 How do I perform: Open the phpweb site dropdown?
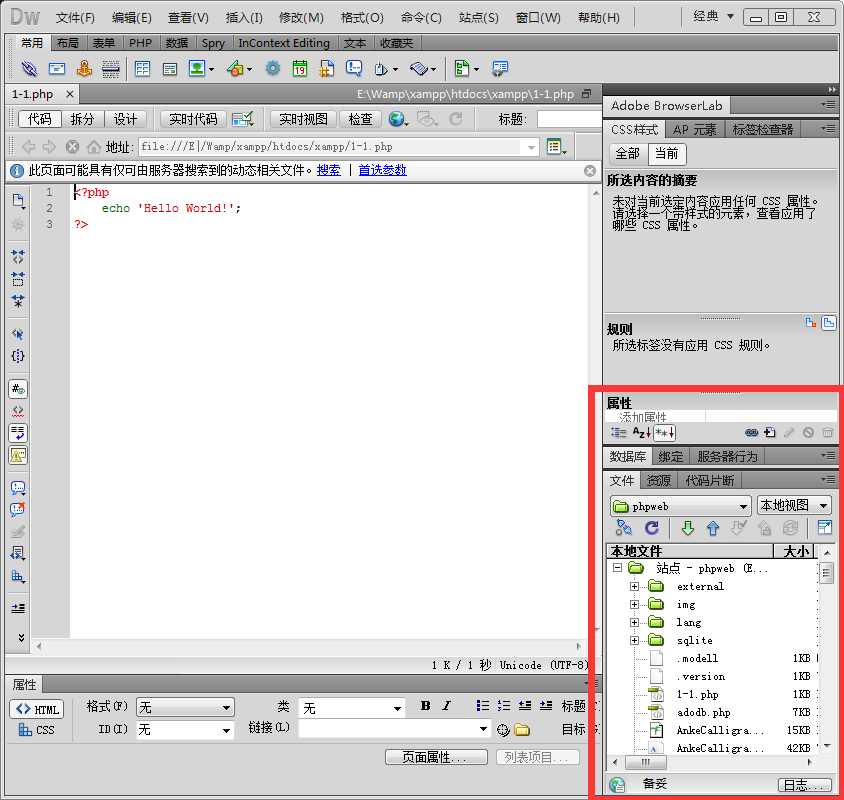click(680, 506)
